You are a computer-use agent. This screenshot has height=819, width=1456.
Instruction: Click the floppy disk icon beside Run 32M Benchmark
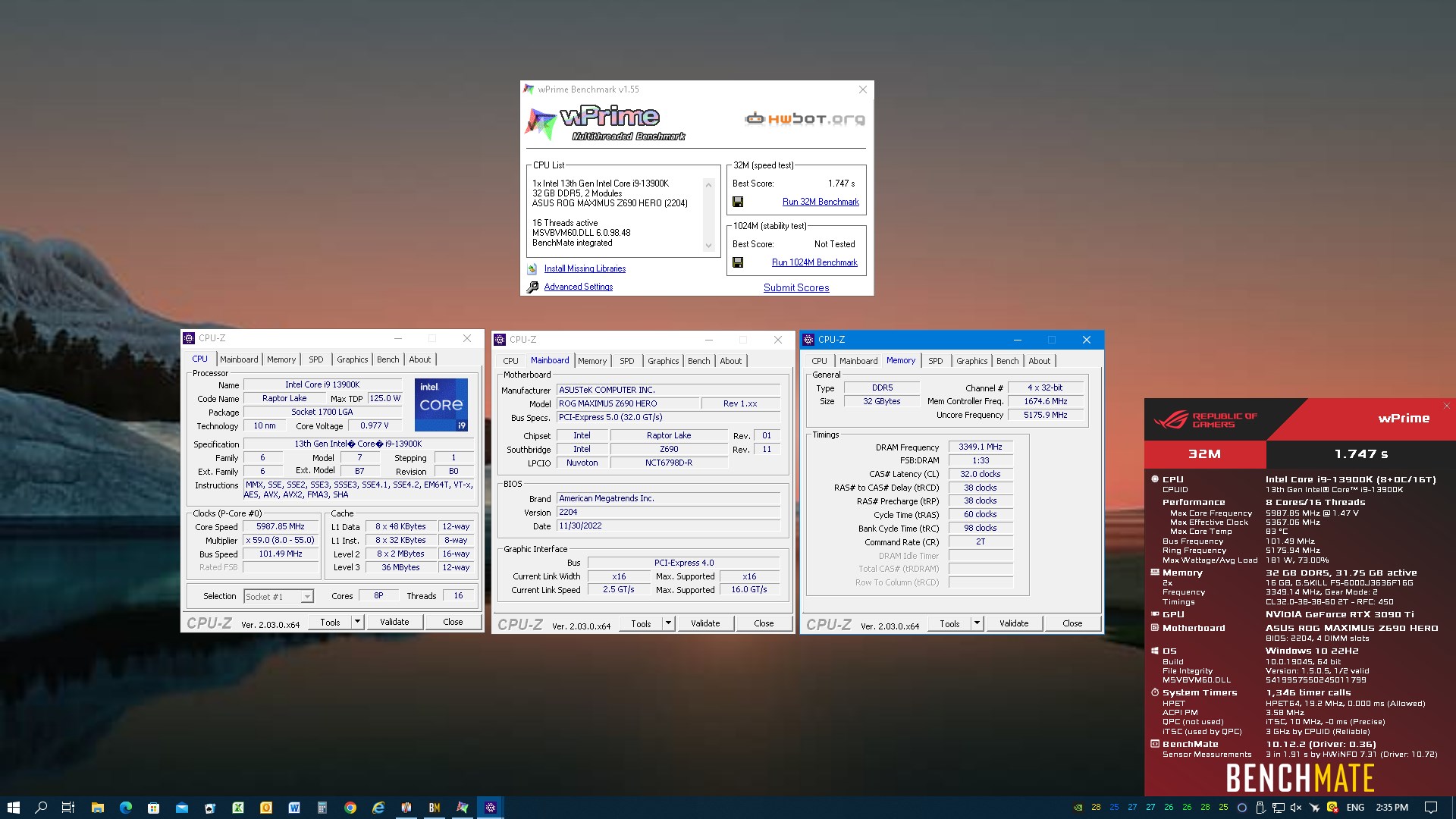738,202
